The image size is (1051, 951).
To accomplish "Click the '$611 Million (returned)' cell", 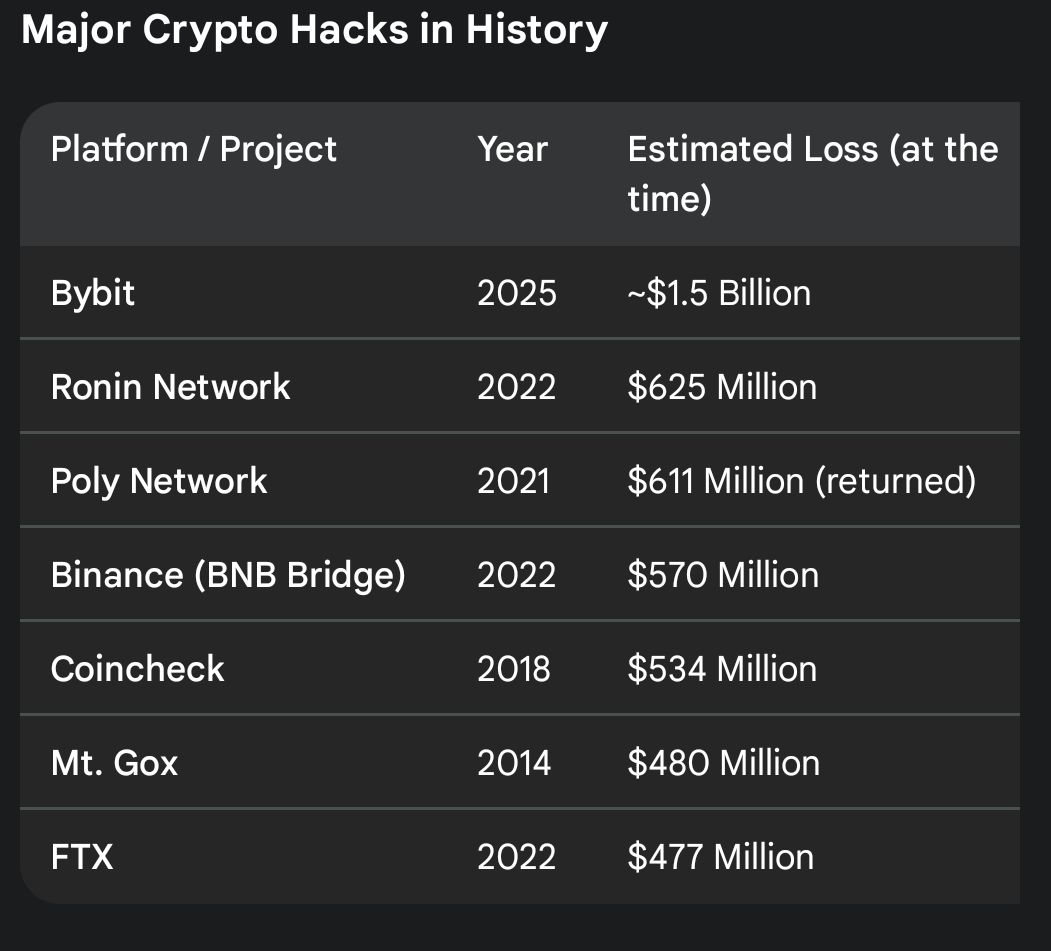I will click(802, 481).
